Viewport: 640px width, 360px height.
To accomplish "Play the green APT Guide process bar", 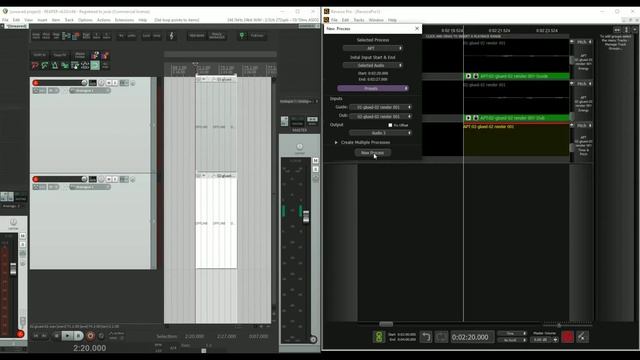I will 468,76.
